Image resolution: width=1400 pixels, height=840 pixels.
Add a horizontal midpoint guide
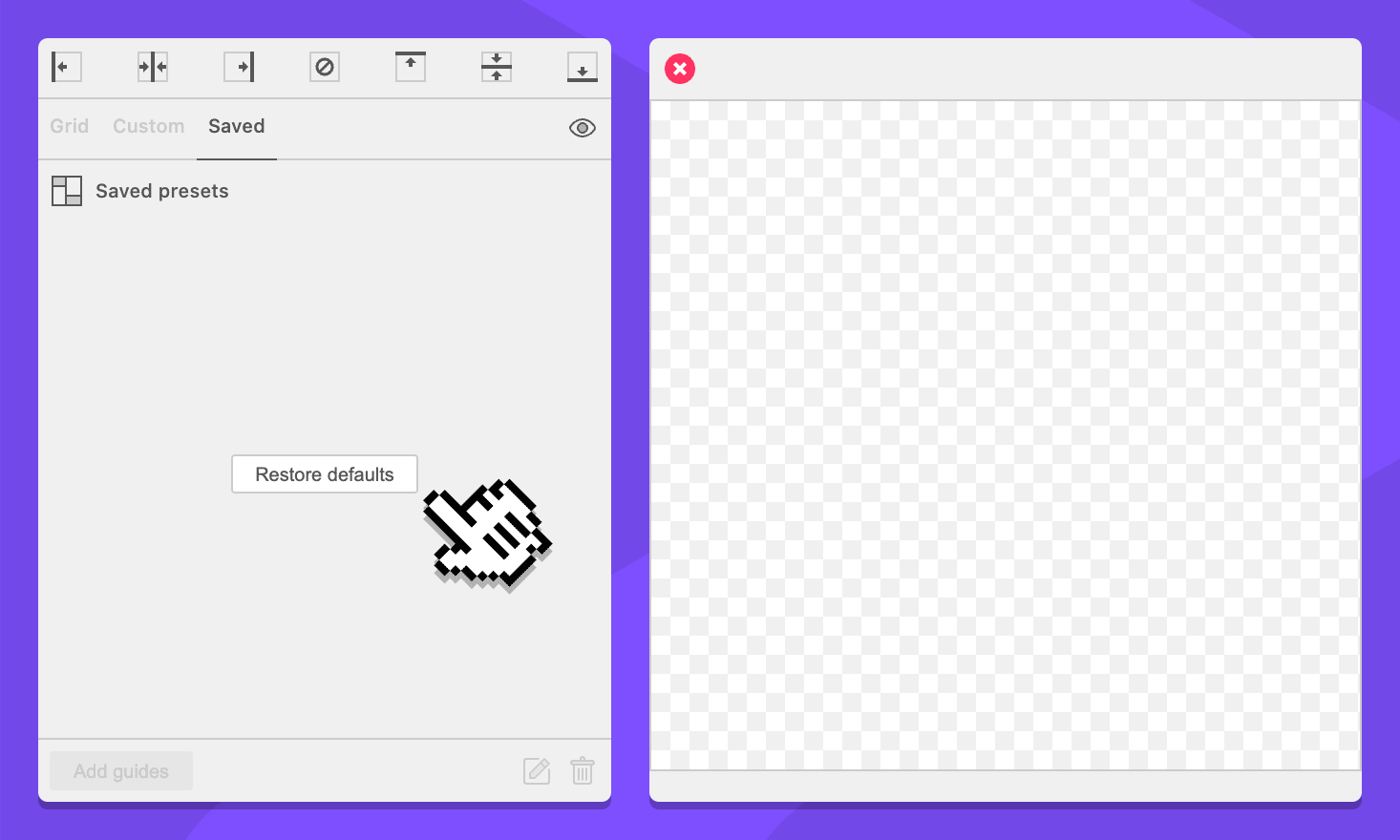(497, 67)
